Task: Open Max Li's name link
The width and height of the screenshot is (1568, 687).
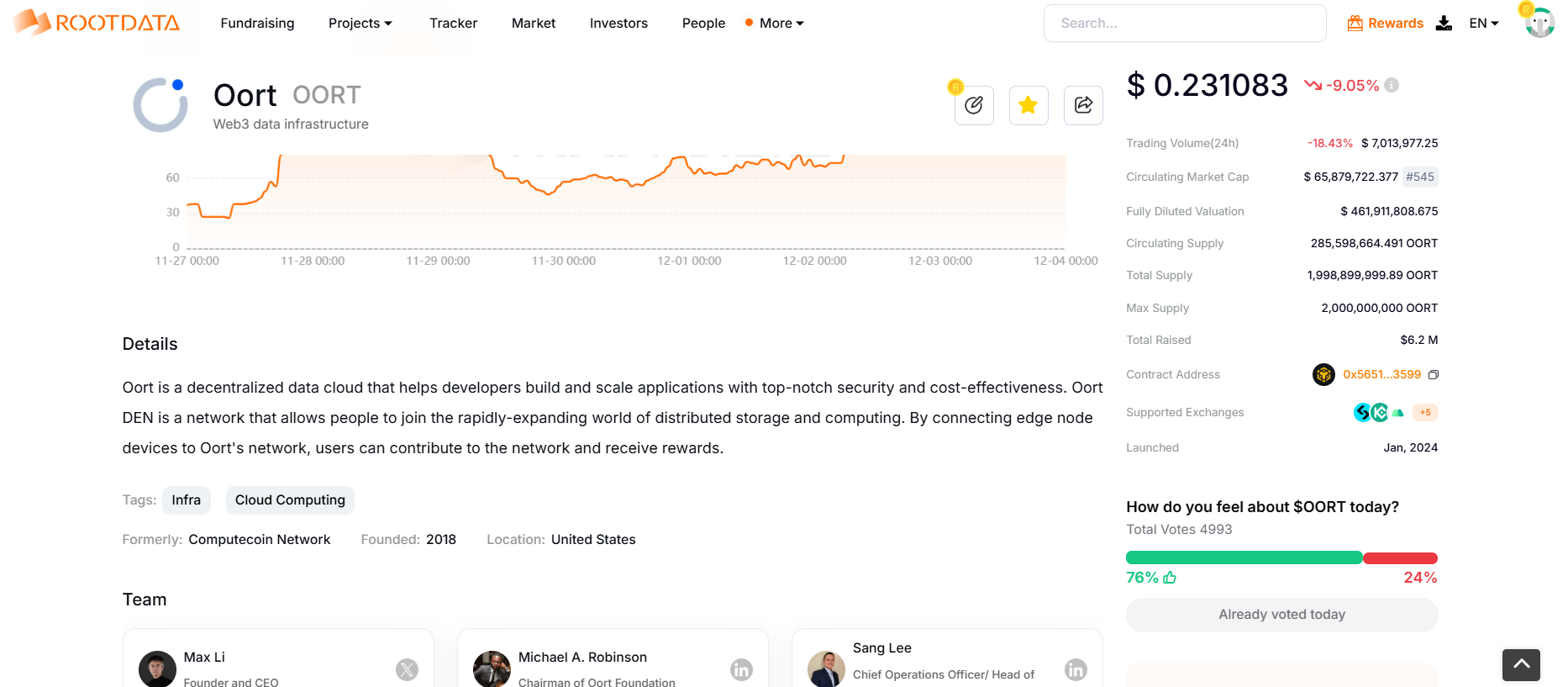Action: 204,657
